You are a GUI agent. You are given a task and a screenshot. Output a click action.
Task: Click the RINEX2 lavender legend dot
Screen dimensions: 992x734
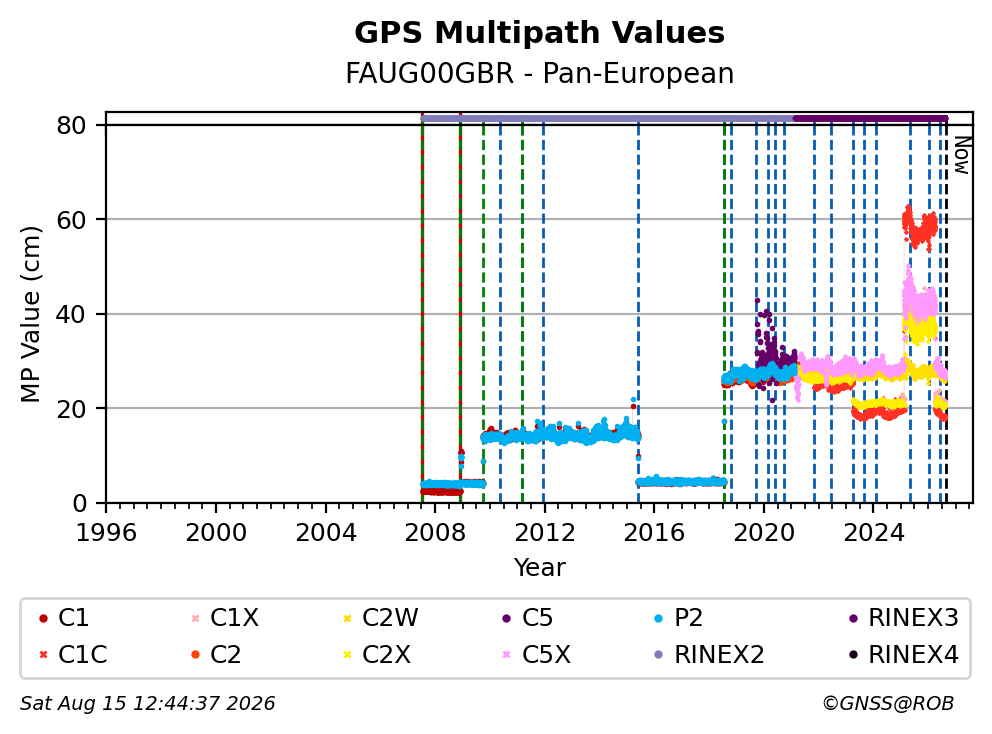659,655
